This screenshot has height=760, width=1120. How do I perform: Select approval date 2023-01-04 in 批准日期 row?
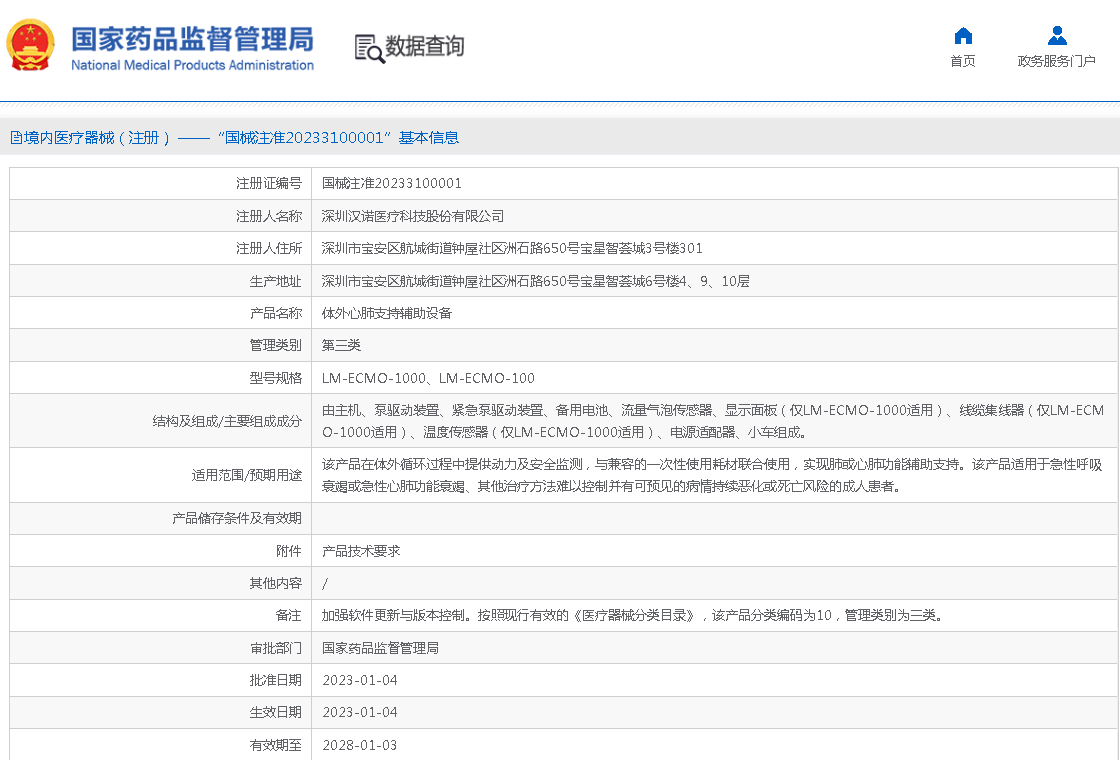pyautogui.click(x=360, y=680)
